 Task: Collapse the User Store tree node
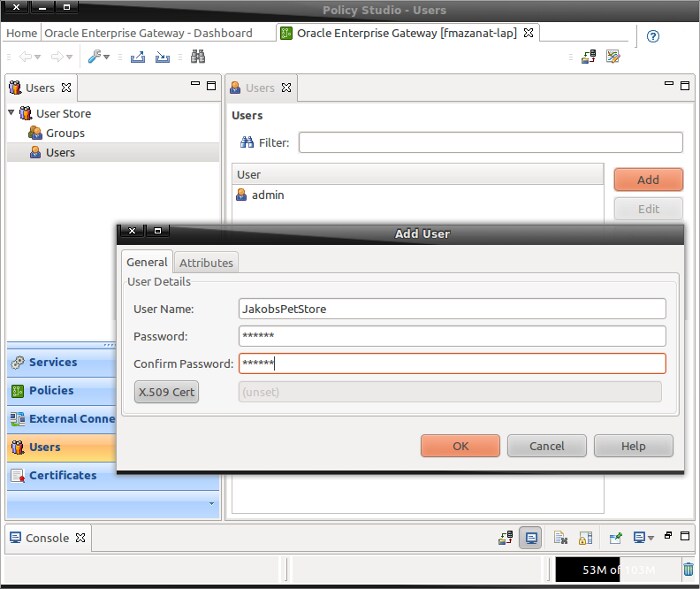(x=11, y=113)
